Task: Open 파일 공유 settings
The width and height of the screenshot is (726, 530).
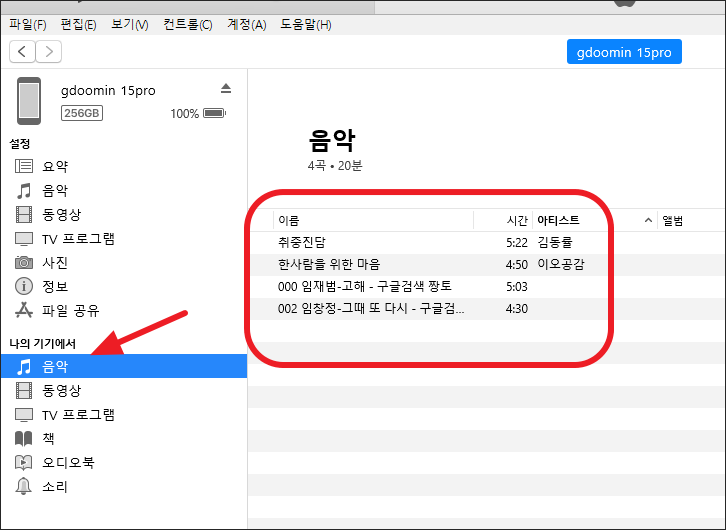Action: (x=71, y=310)
